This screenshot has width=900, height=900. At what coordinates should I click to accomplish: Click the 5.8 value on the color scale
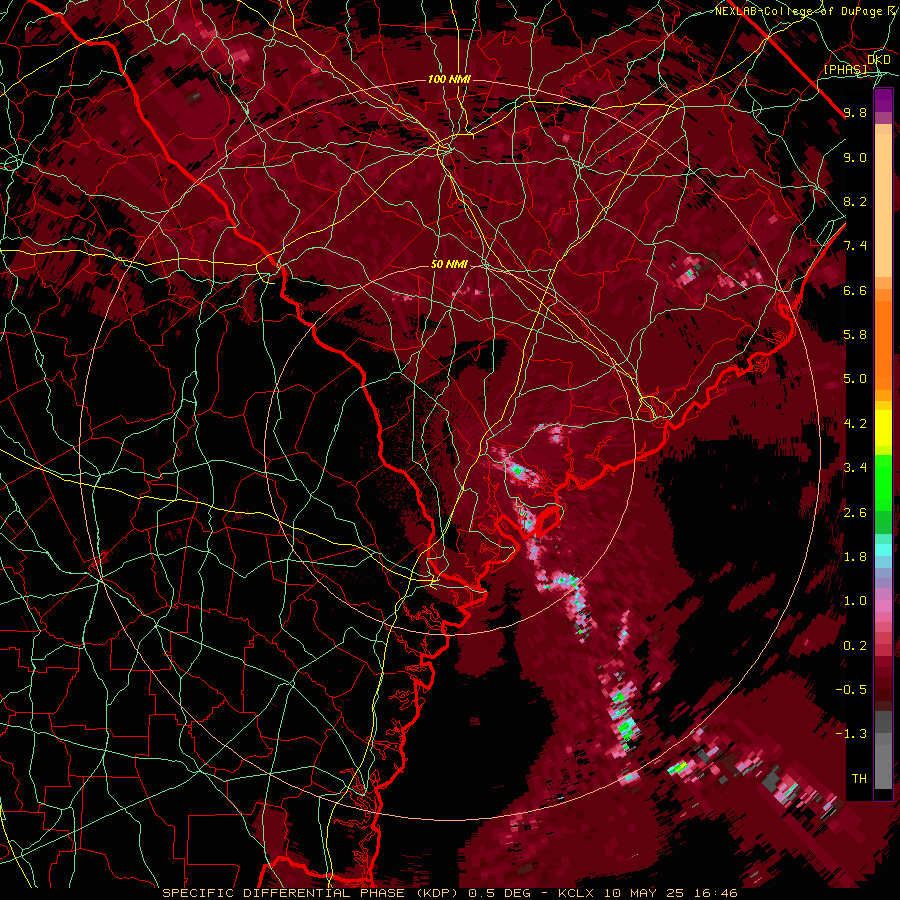coord(855,335)
